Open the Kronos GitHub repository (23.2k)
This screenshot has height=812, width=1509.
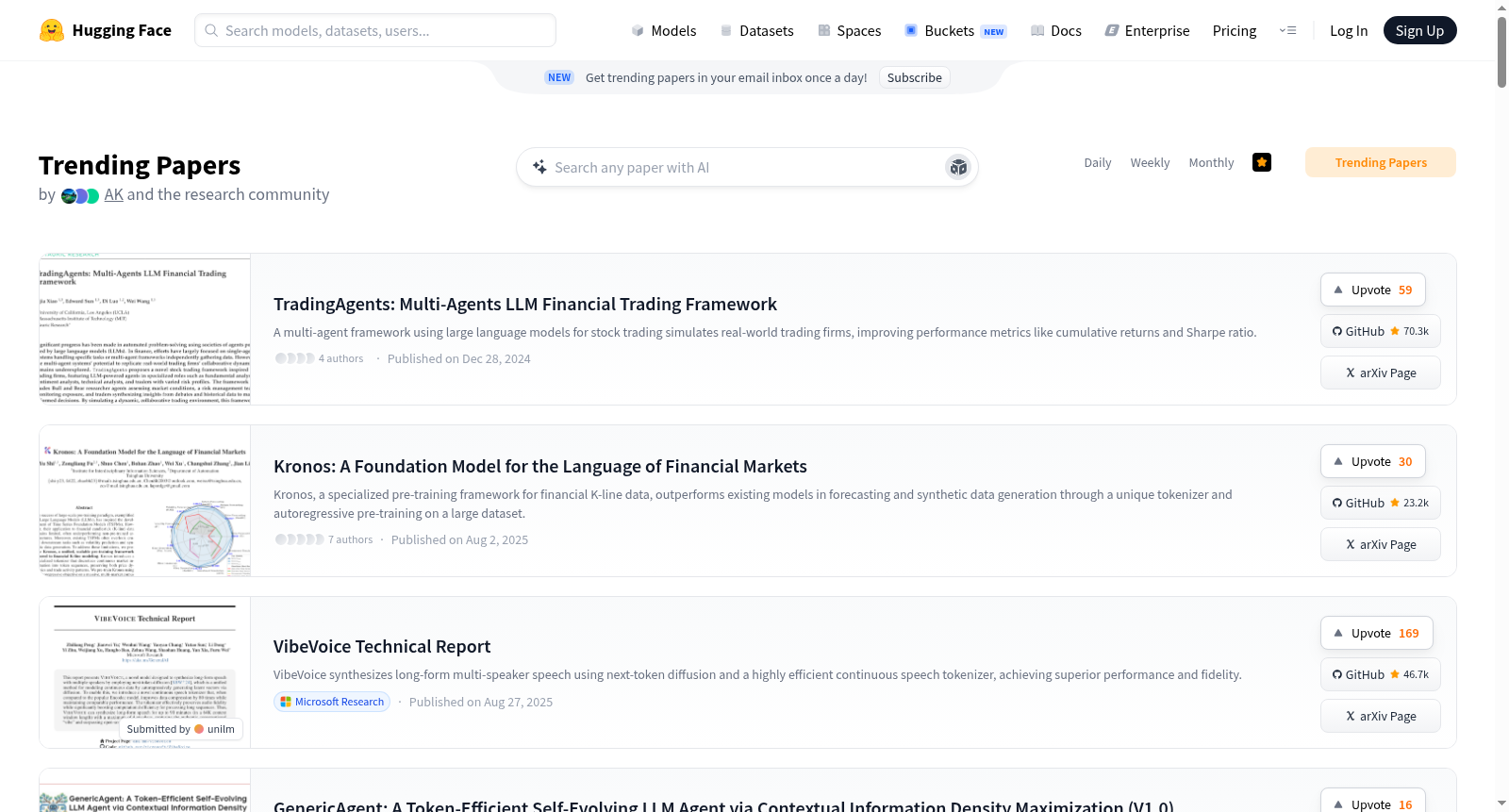[1381, 503]
